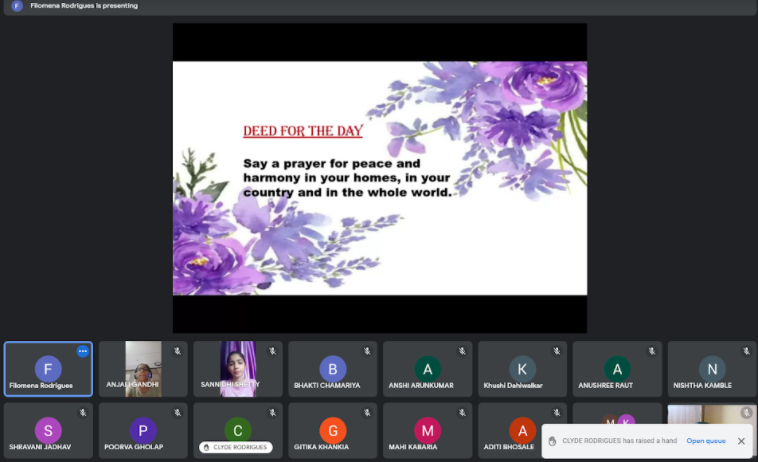Select Aditi Bhosale participant tile
Screen dimensions: 758x462
[521, 425]
